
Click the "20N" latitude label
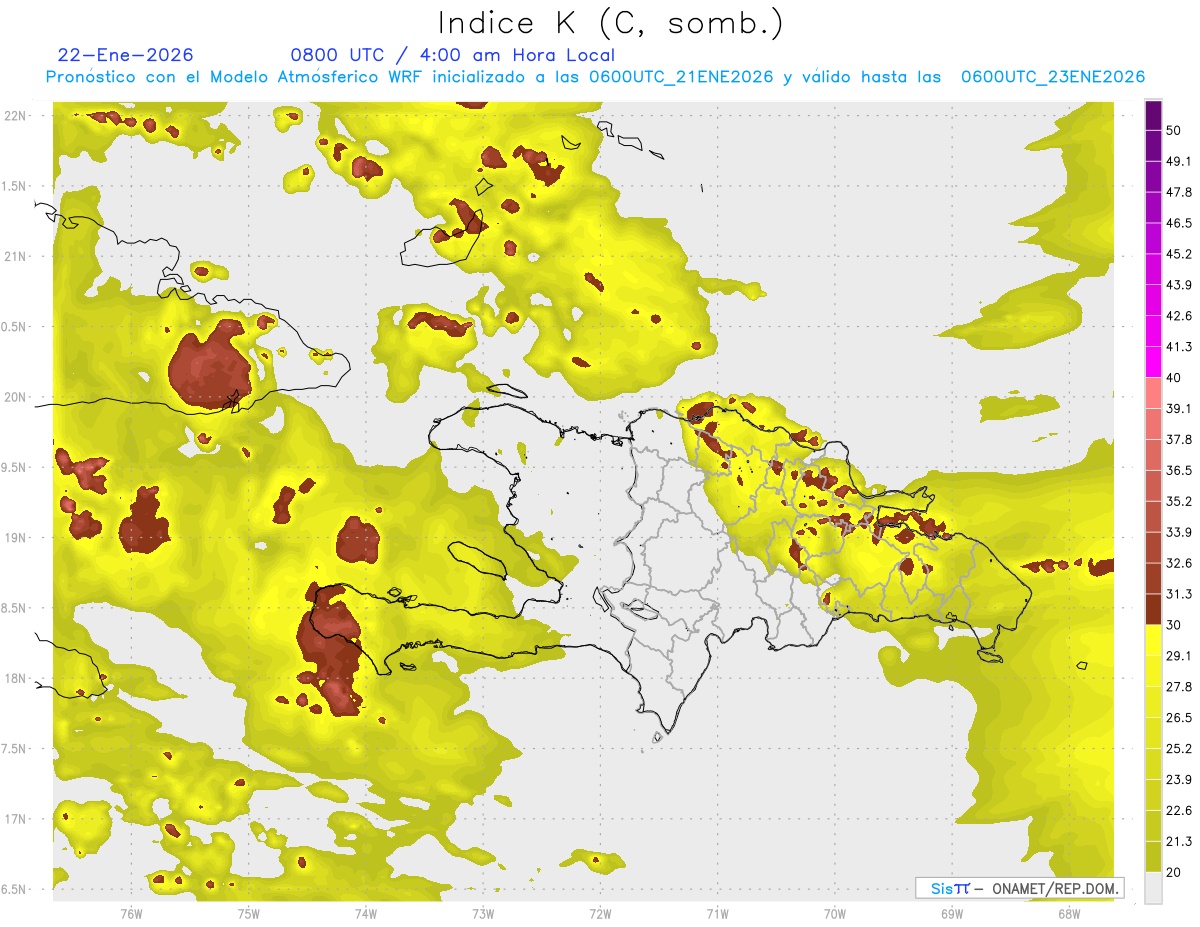[15, 397]
